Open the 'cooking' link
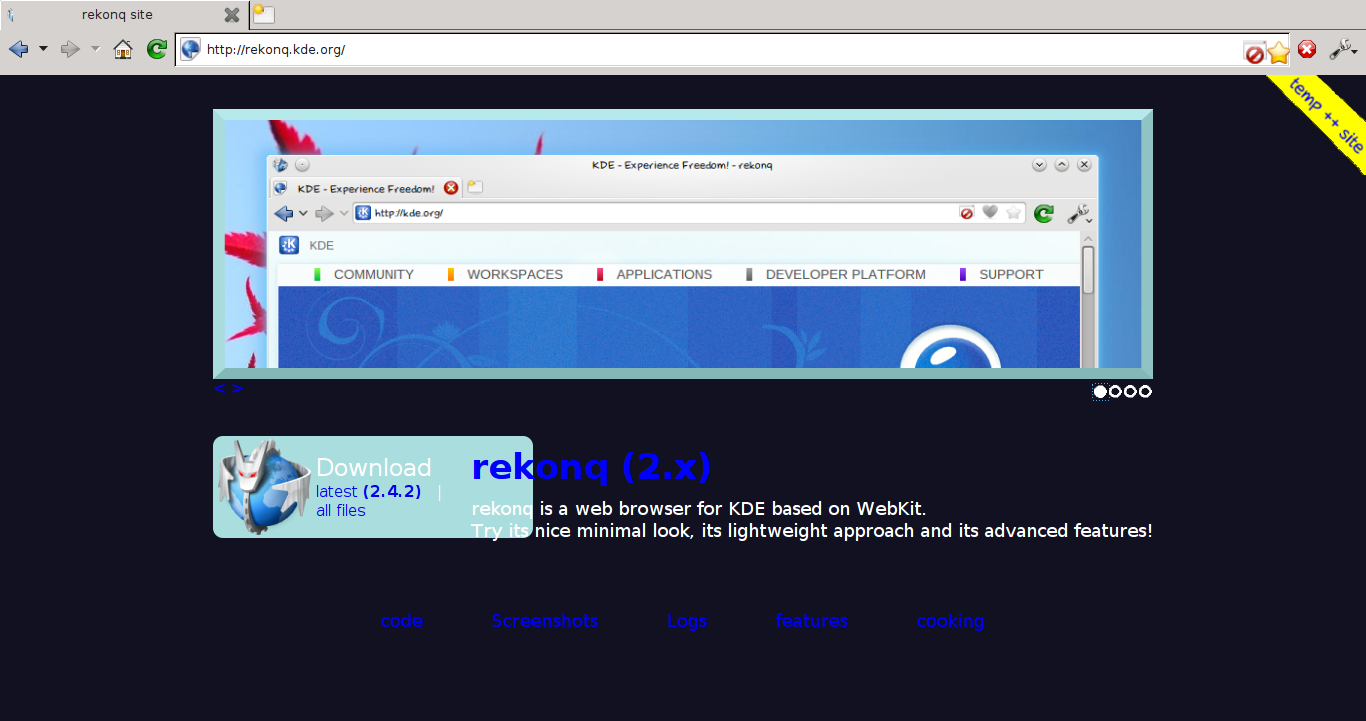 [950, 621]
